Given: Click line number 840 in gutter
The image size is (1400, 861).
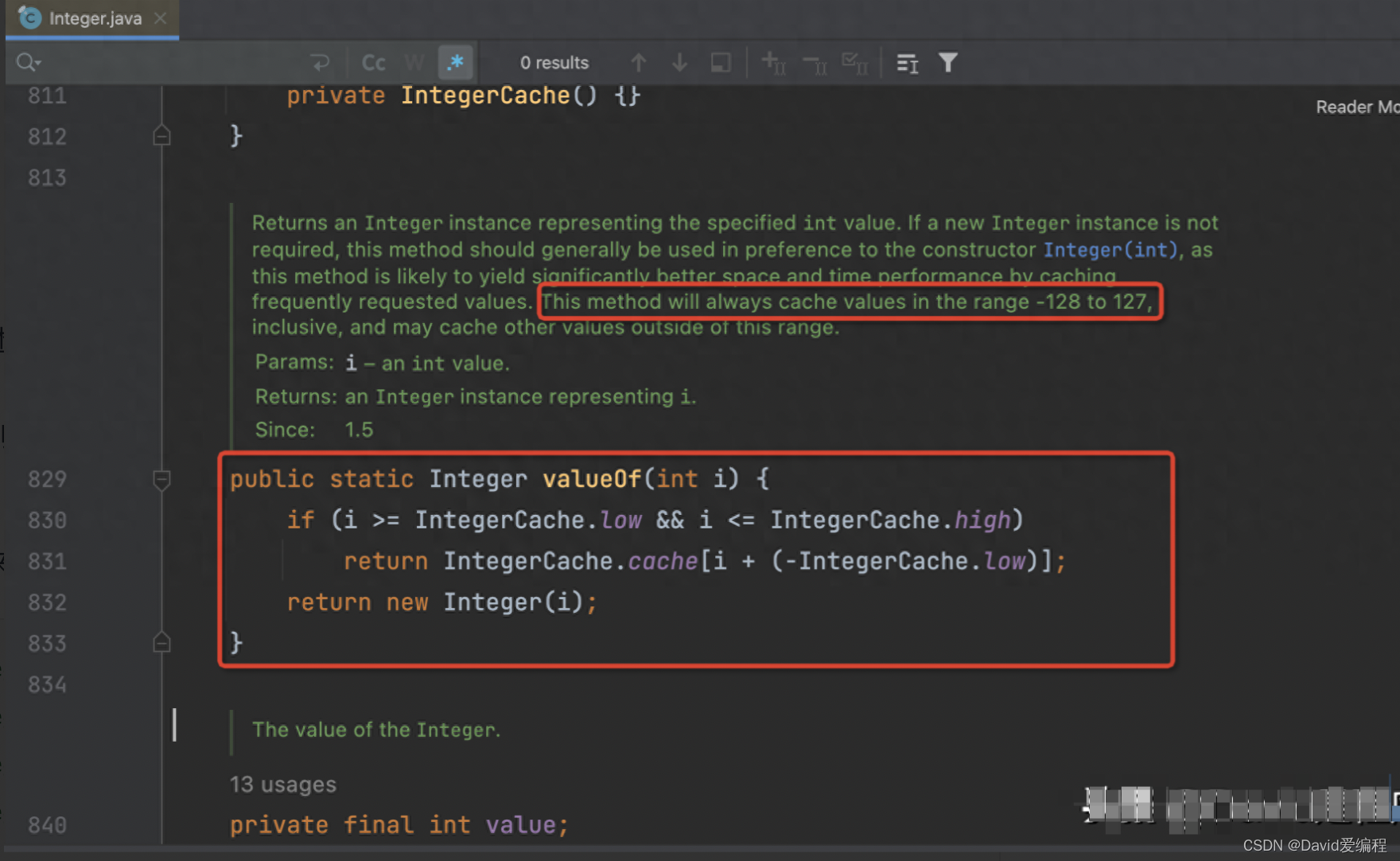Looking at the screenshot, I should (47, 825).
